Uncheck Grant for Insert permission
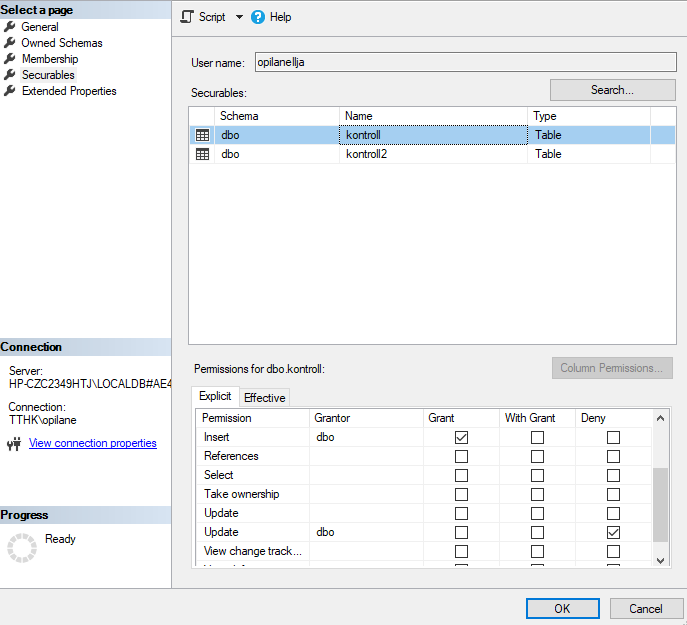Image resolution: width=687 pixels, height=625 pixels. (x=461, y=437)
